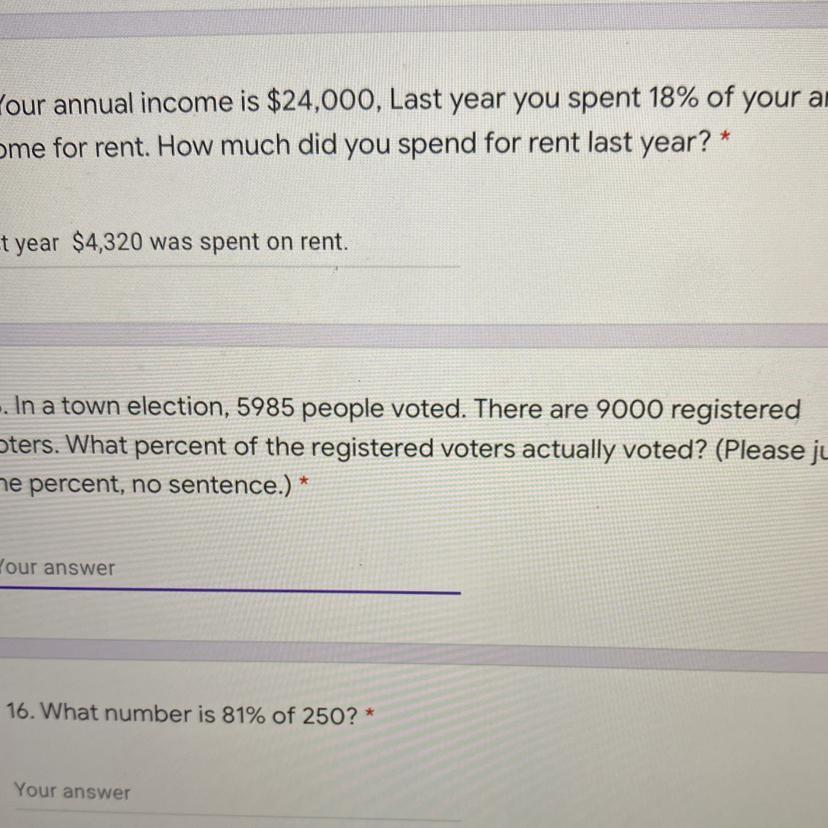
Task: Click the blue underline of the active answer field
Action: click(x=230, y=592)
